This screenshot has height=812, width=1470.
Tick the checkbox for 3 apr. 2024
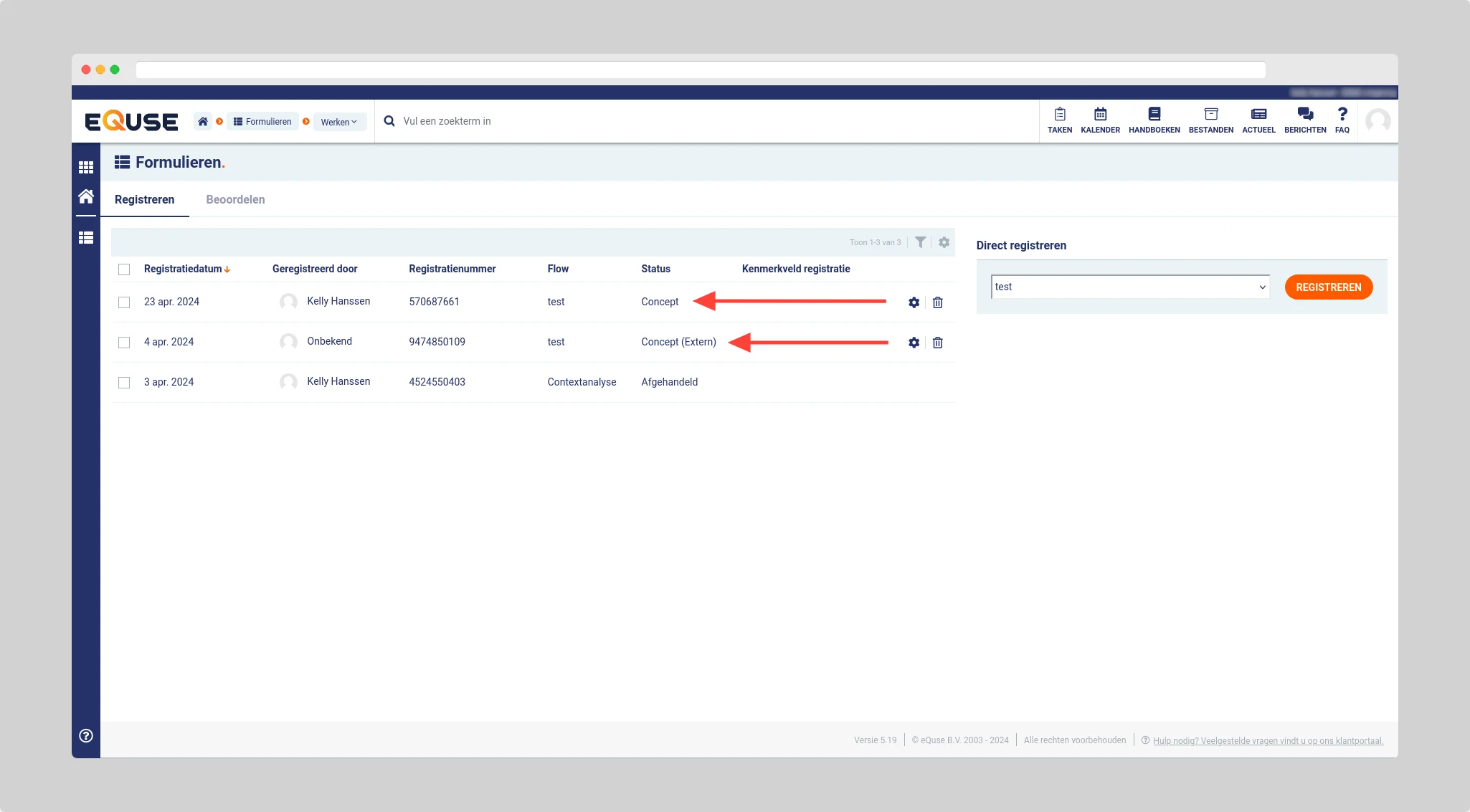[x=124, y=383]
